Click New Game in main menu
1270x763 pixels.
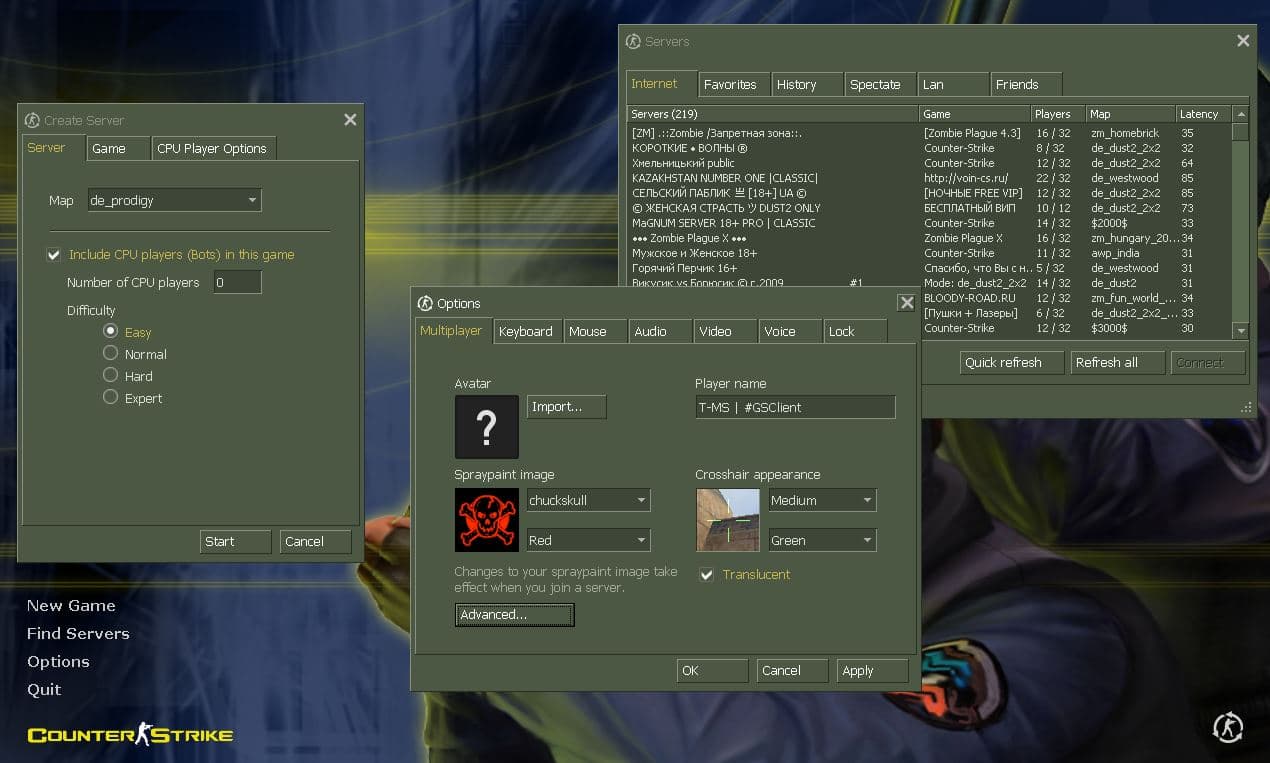(71, 605)
